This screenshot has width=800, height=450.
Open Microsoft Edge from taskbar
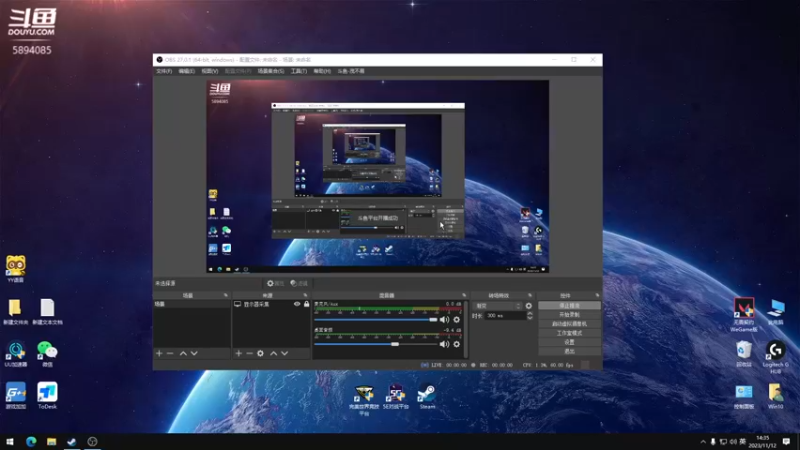pos(31,441)
